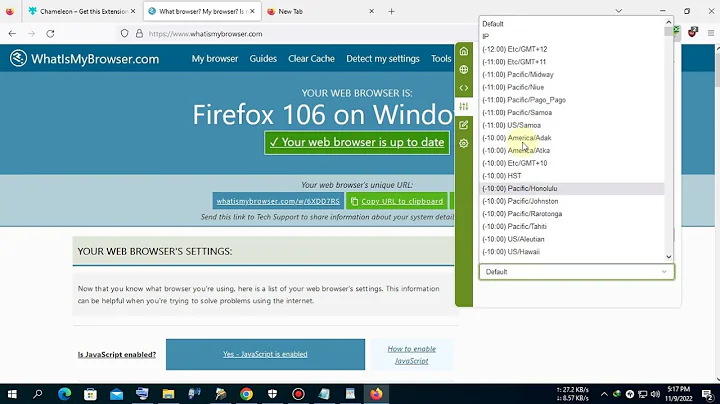Choose (-10:00) HST timezone
Screen dimensions: 720x404
tap(572, 176)
